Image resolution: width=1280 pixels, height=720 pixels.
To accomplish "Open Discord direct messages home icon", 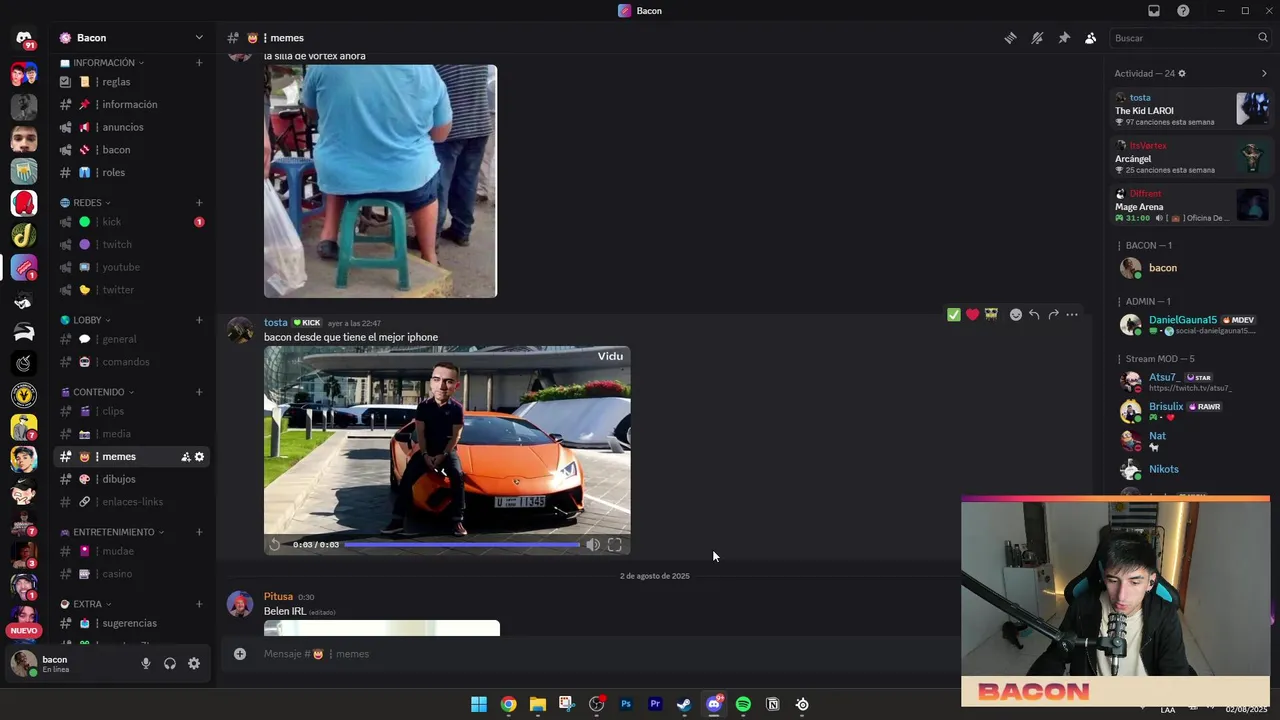I will coord(24,38).
